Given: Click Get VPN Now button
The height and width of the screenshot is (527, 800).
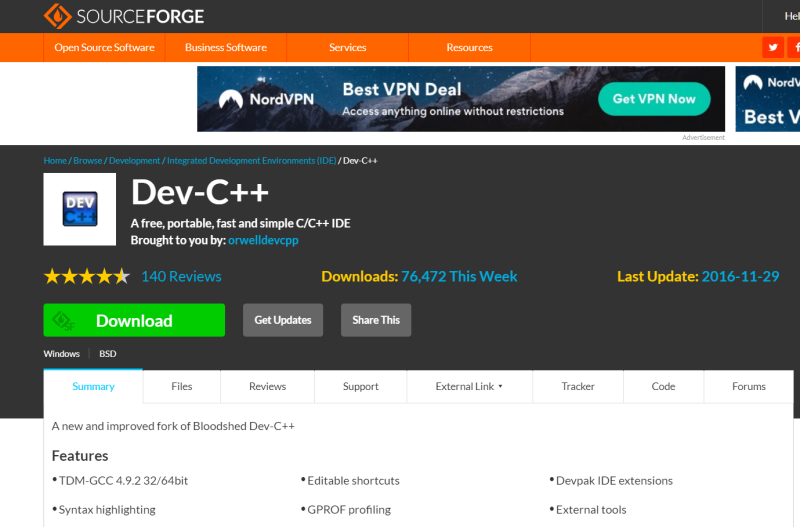Looking at the screenshot, I should [654, 99].
